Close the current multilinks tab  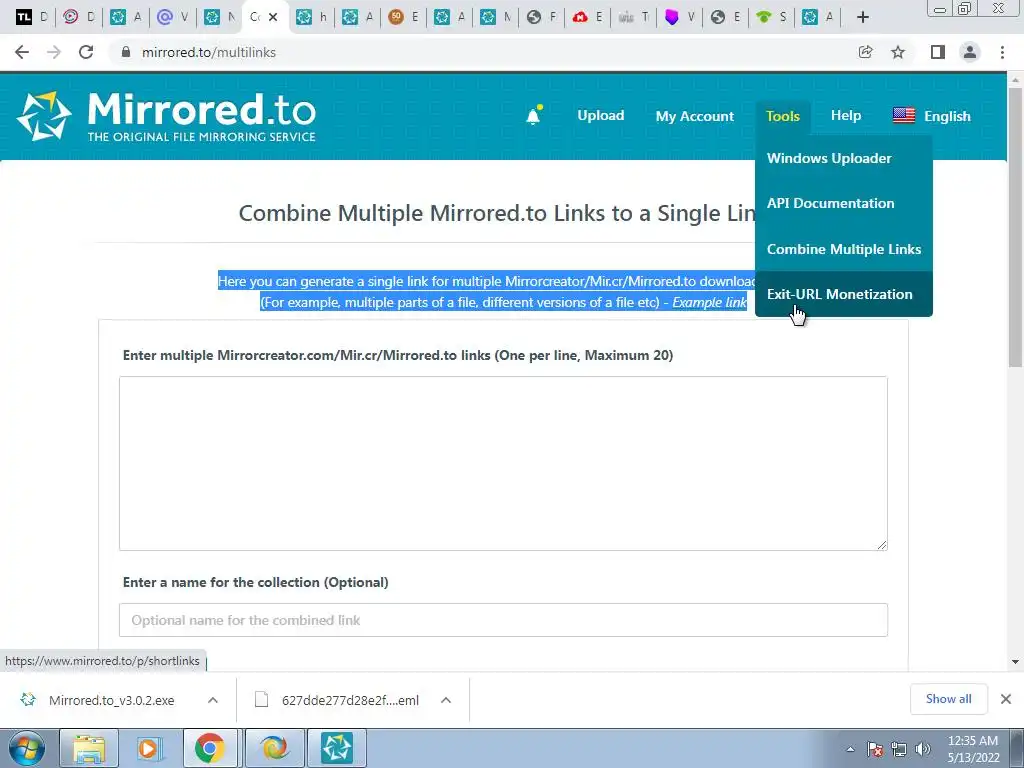coord(273,17)
